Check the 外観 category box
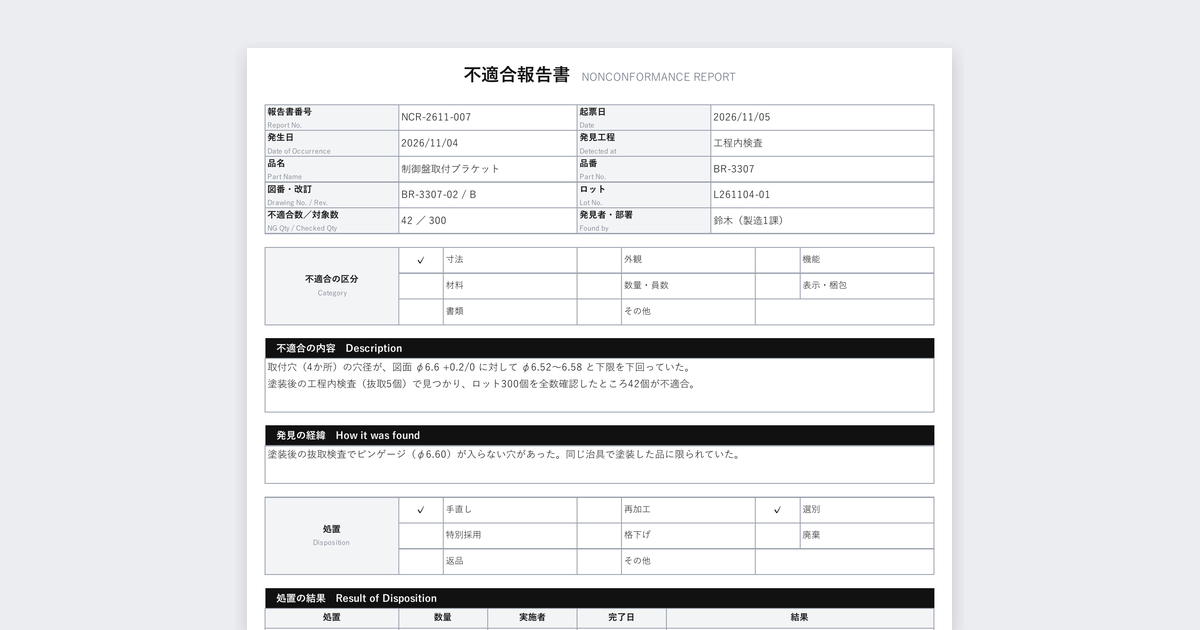The height and width of the screenshot is (630, 1200). [x=599, y=260]
